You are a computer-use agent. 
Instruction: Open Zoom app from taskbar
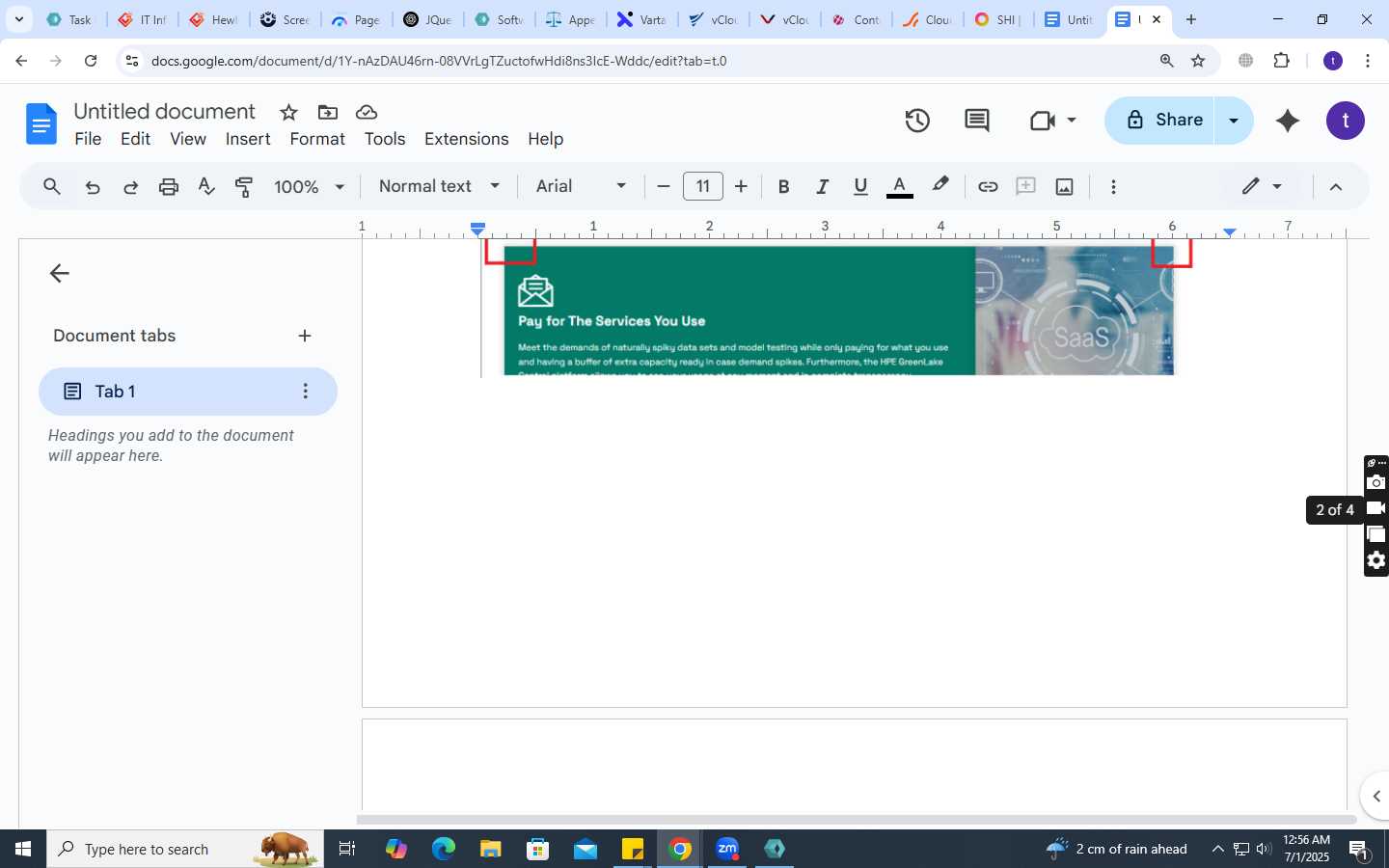727,849
